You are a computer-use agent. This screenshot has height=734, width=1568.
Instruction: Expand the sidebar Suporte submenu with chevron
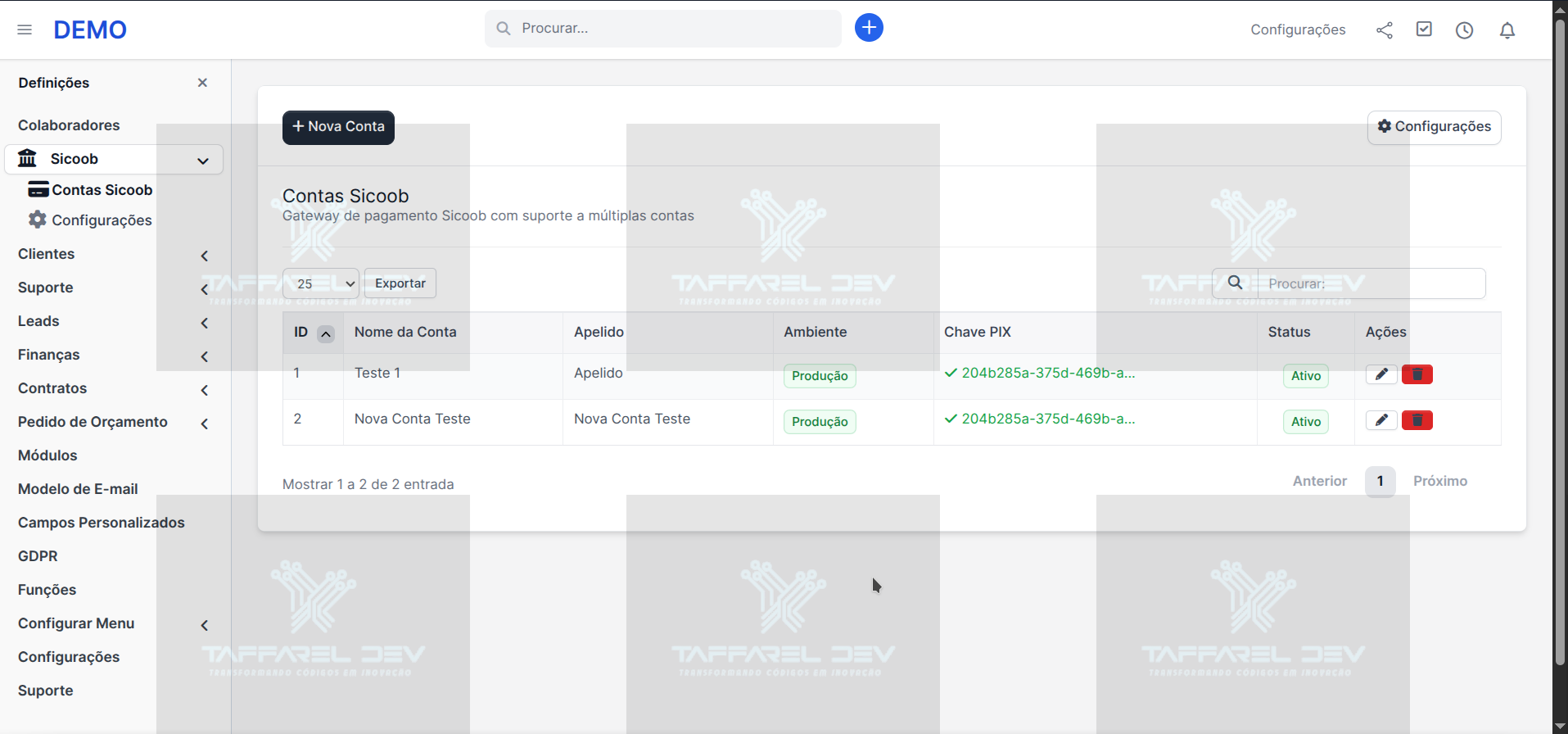pos(205,289)
